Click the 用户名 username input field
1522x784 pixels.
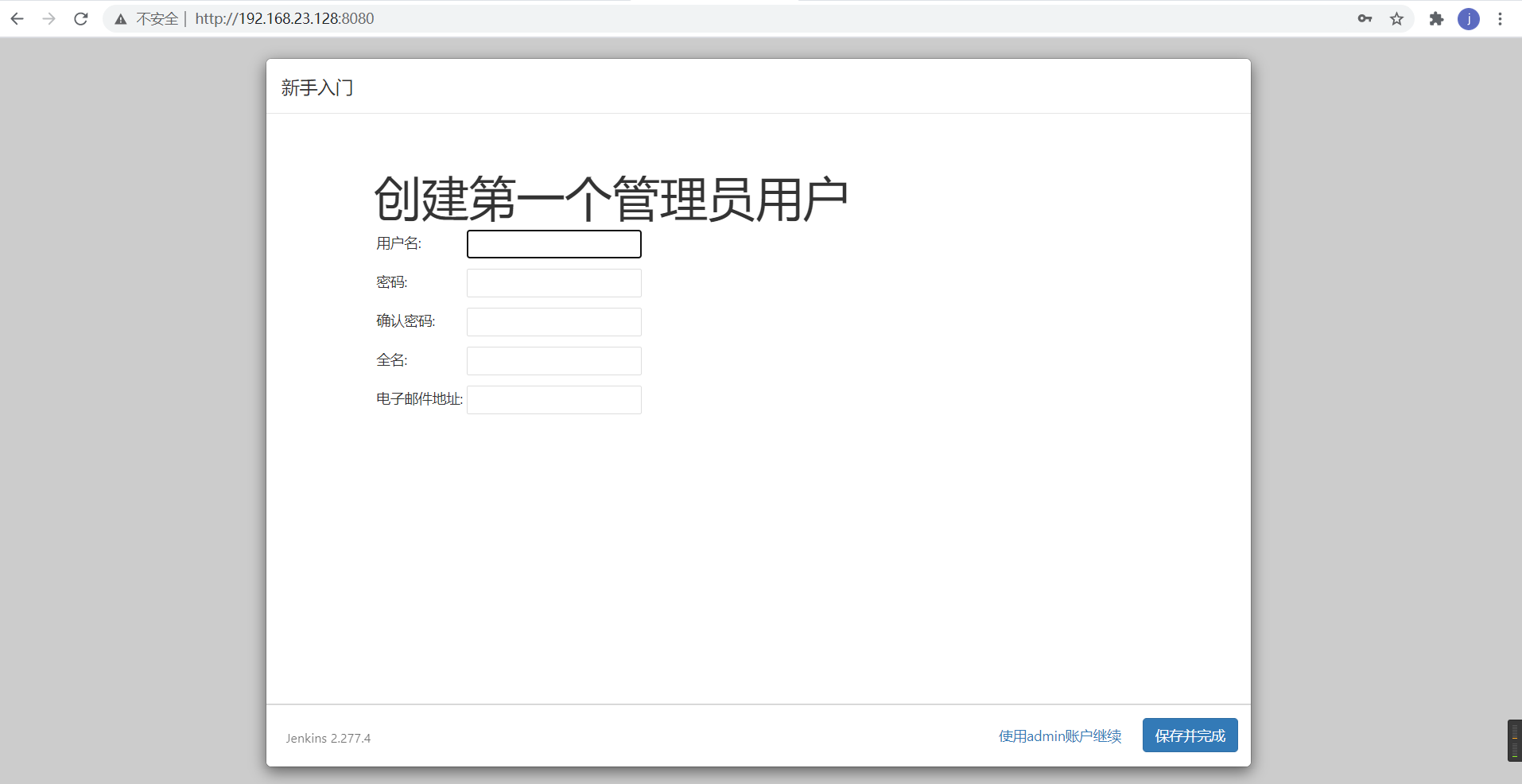pos(554,244)
